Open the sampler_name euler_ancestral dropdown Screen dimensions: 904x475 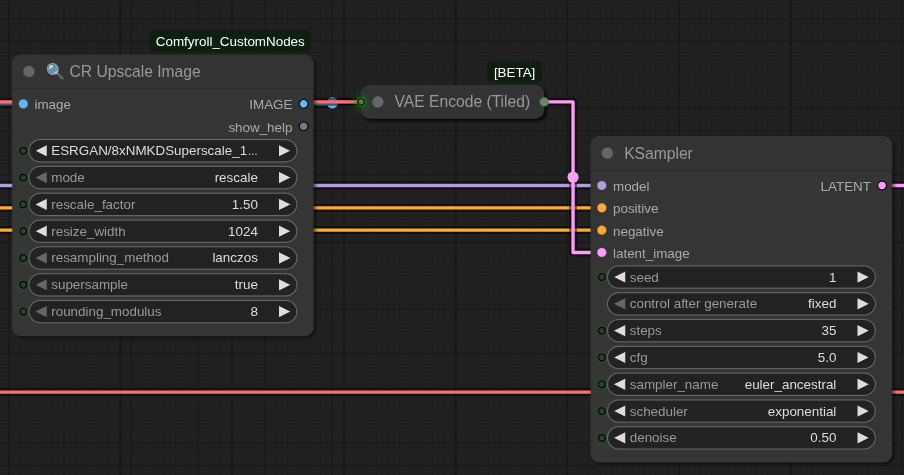click(741, 384)
